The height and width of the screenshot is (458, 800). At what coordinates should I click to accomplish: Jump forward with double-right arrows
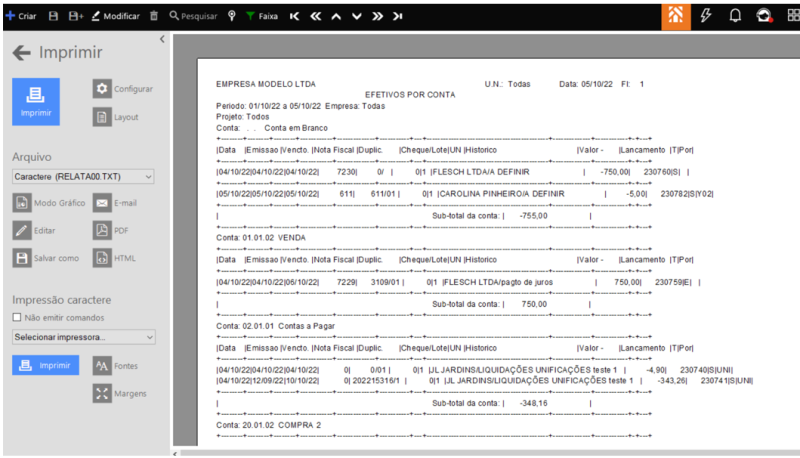point(378,16)
